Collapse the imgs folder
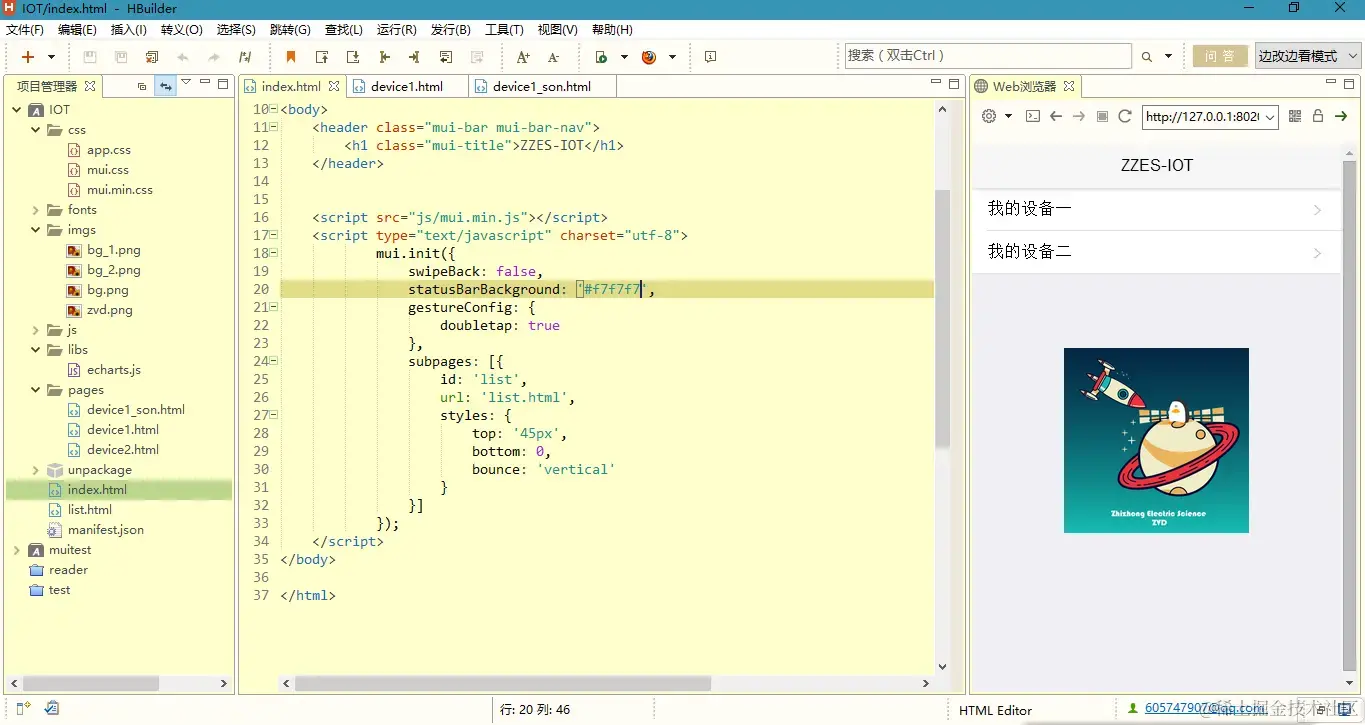 coord(36,230)
